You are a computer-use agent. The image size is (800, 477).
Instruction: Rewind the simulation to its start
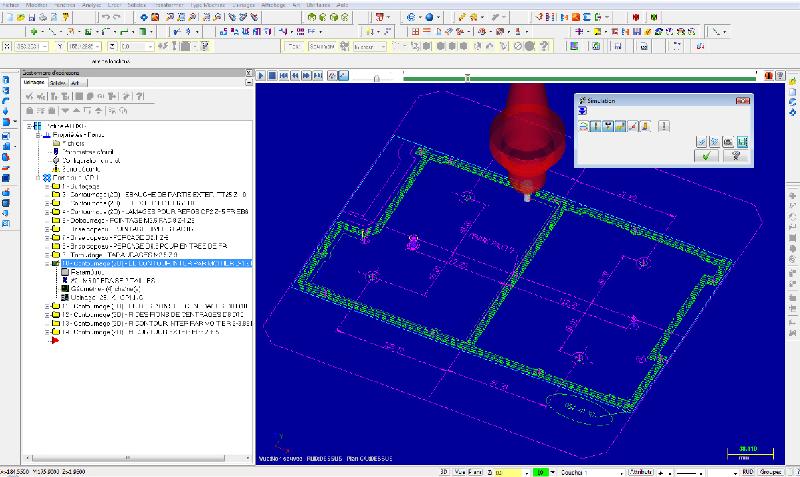point(284,76)
